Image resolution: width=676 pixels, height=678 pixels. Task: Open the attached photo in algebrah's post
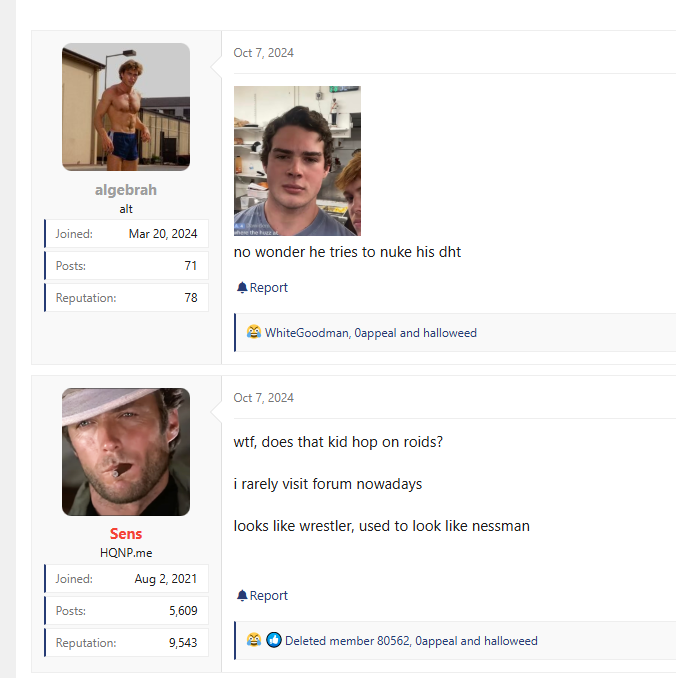(x=297, y=160)
